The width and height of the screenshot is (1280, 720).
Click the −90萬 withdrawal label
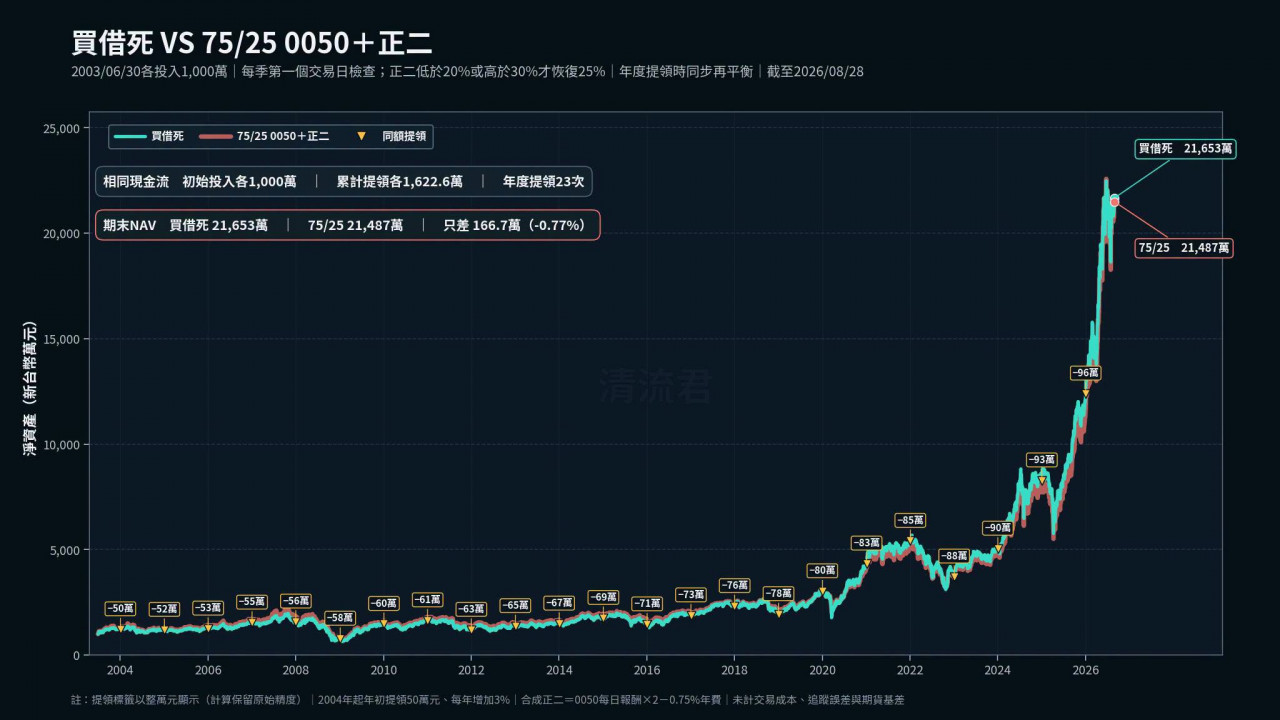[997, 528]
